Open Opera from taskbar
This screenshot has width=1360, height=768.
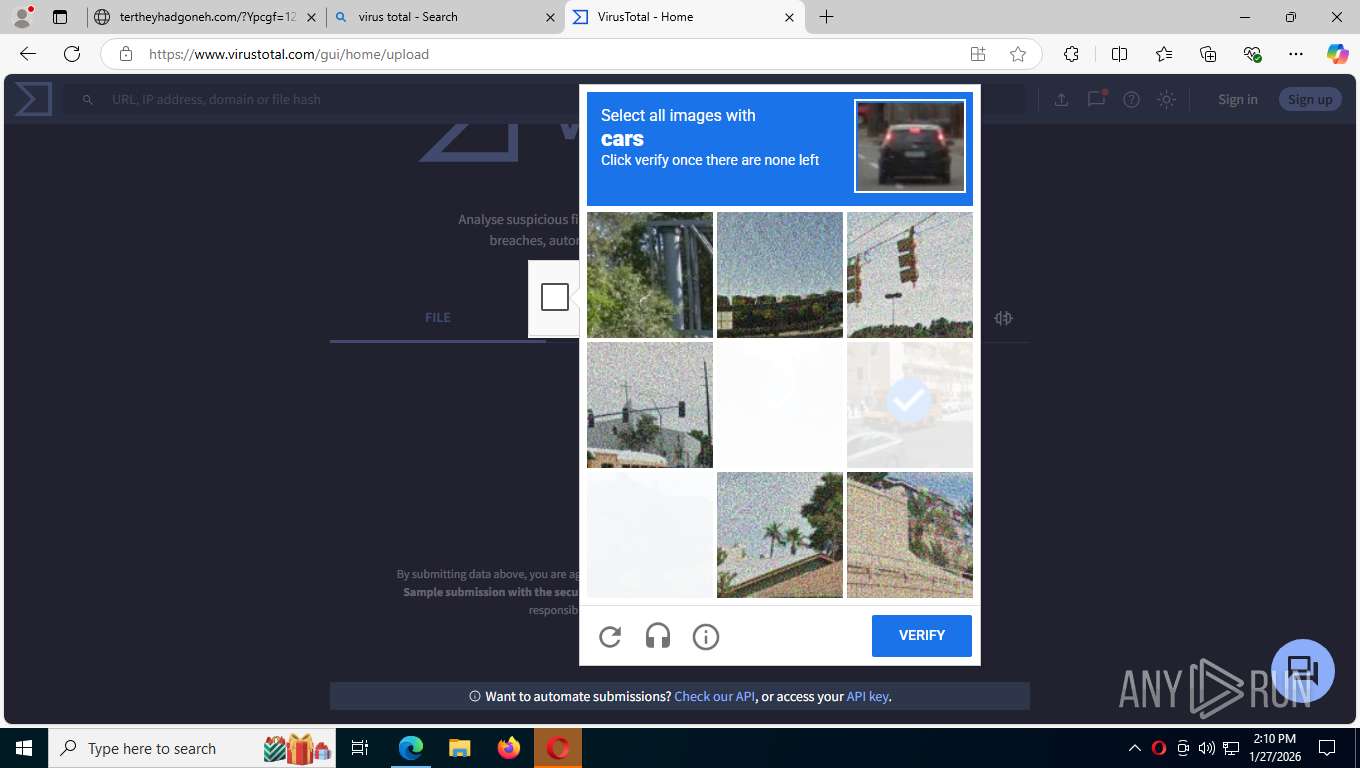click(x=558, y=748)
